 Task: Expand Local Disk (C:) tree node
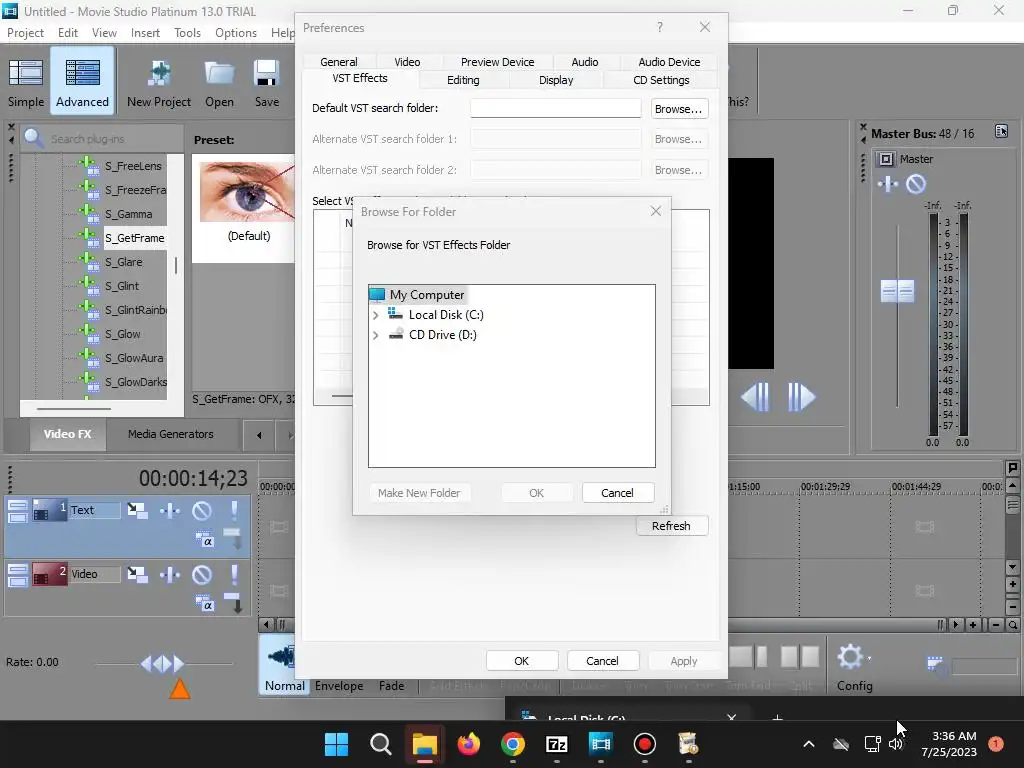(376, 315)
